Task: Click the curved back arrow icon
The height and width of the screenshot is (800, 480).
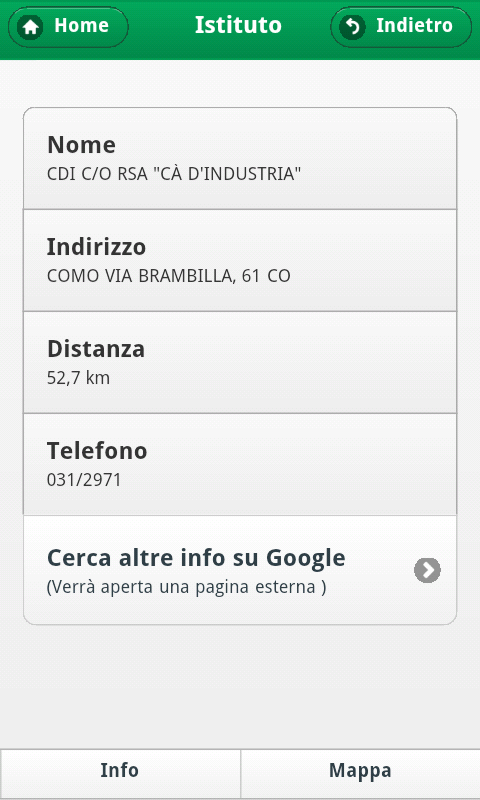Action: (352, 28)
